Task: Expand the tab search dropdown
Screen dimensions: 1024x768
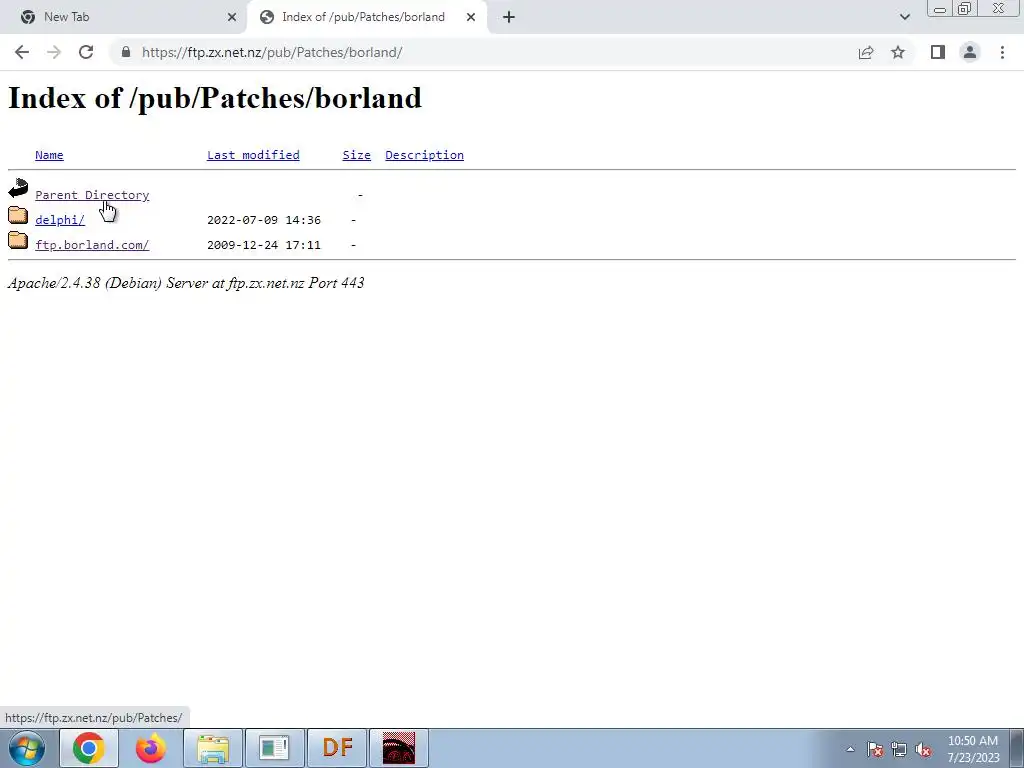Action: tap(904, 17)
